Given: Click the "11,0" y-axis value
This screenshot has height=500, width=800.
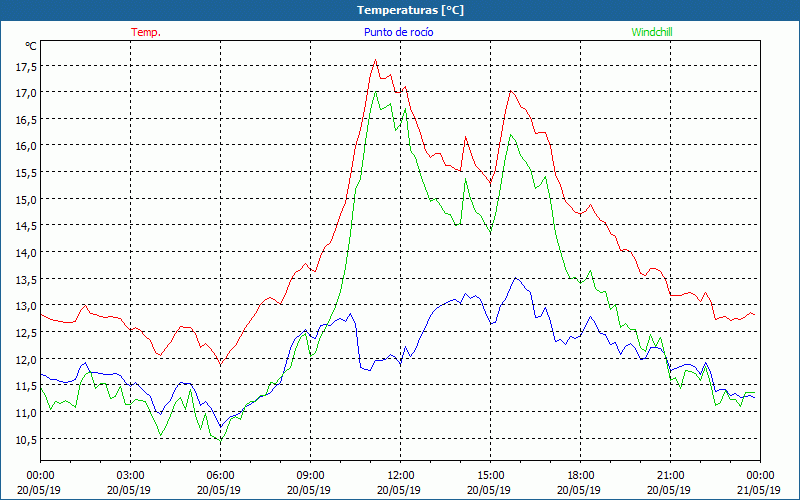Looking at the screenshot, I should [x=26, y=413].
